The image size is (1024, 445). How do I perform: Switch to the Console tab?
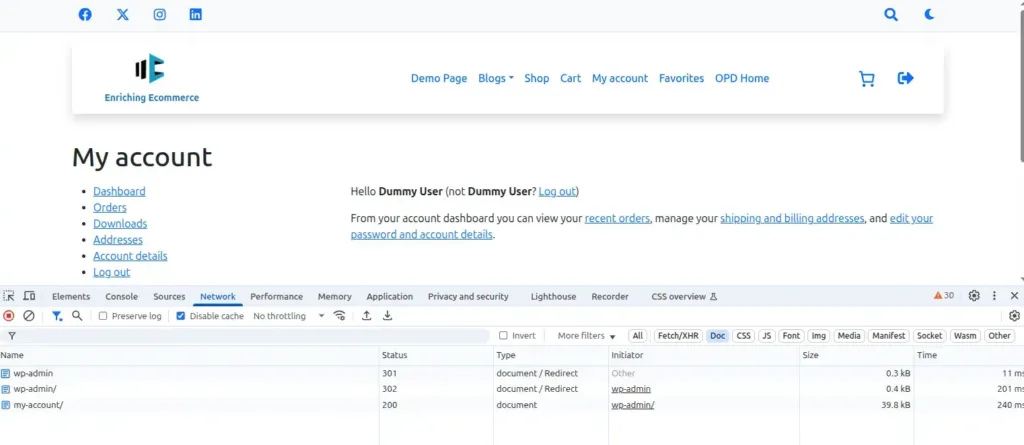[121, 296]
